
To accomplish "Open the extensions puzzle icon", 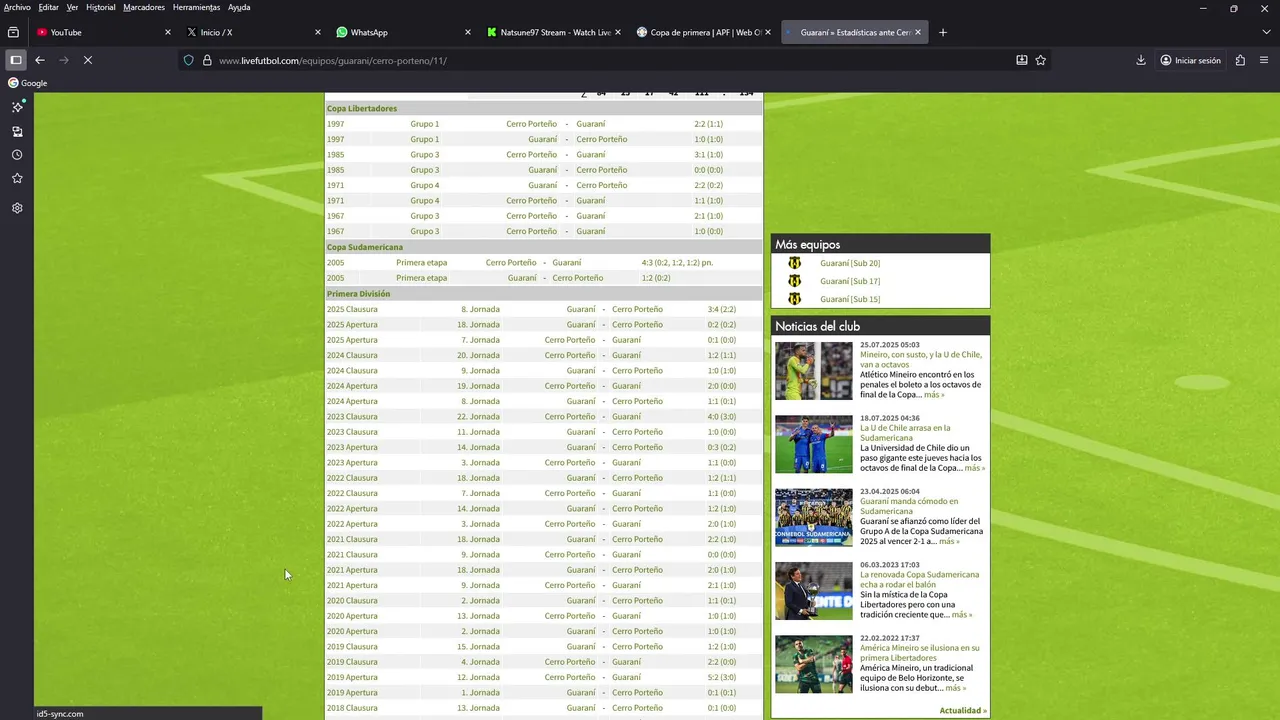I will tap(1240, 60).
